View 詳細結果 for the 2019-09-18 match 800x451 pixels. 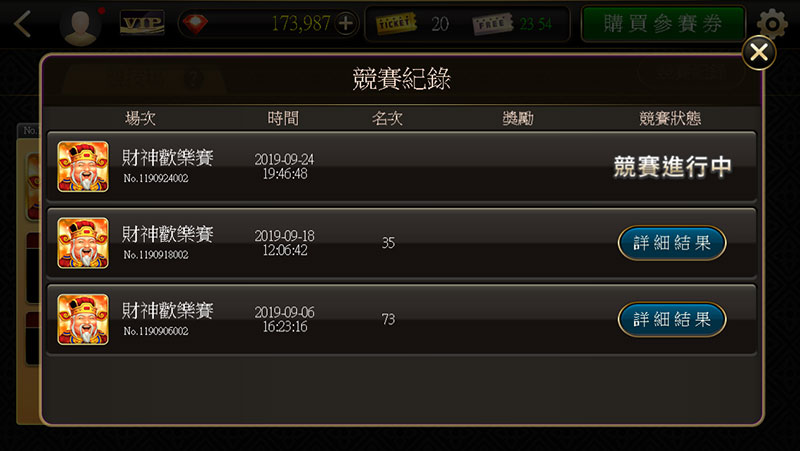click(672, 243)
